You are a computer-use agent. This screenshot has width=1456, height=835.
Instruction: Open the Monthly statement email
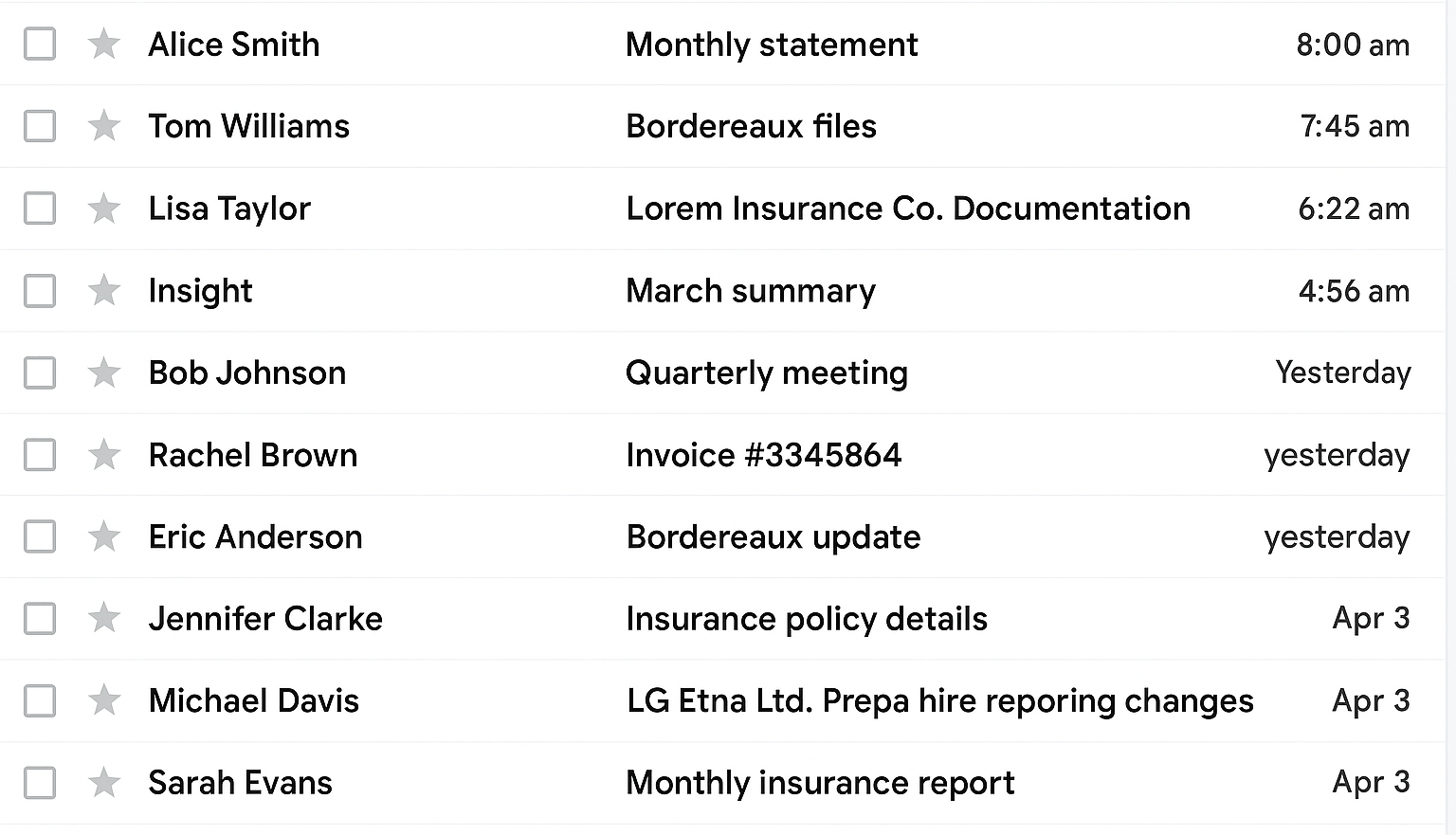pos(722,45)
